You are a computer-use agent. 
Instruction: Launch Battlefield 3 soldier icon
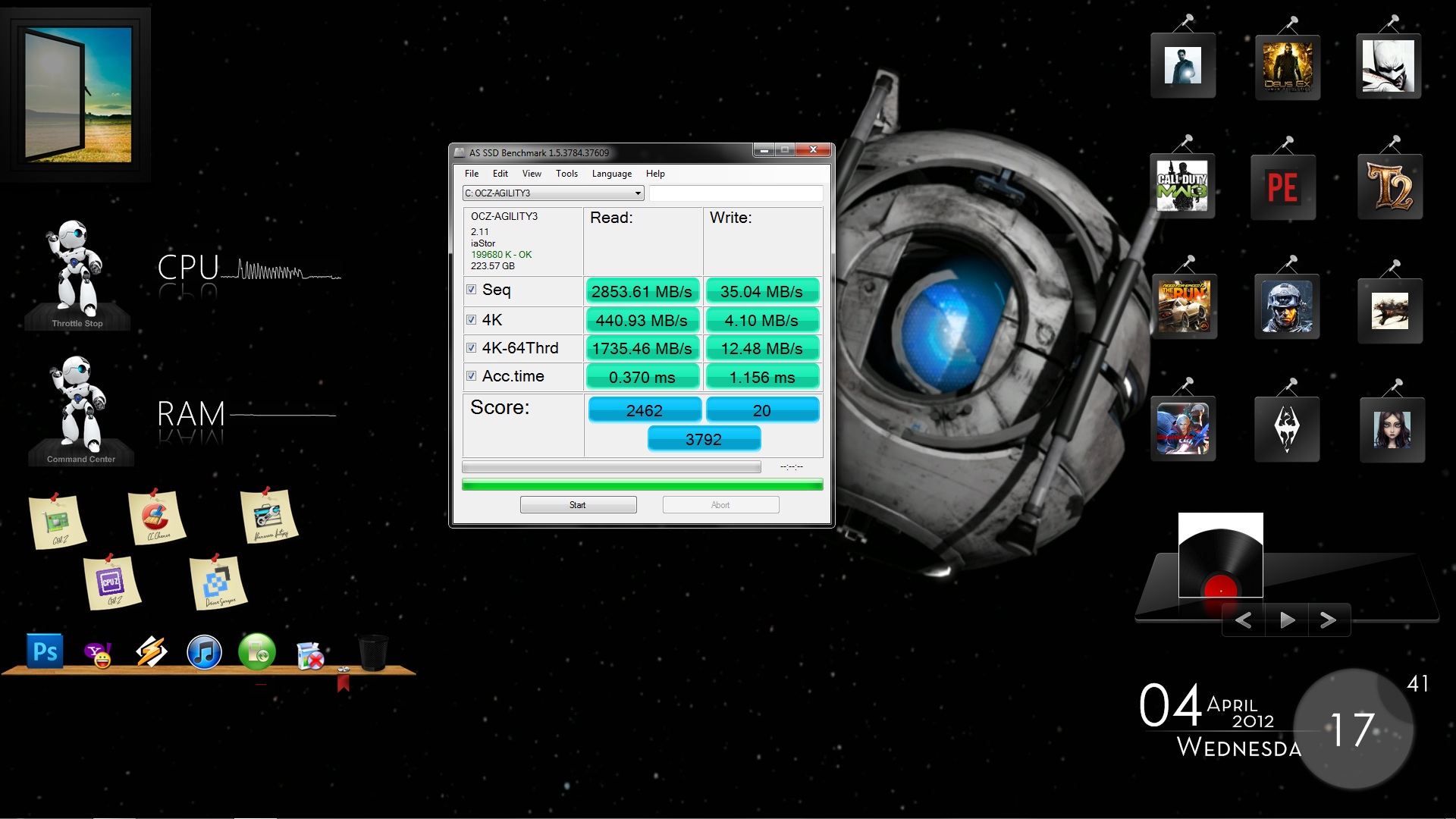(1287, 306)
